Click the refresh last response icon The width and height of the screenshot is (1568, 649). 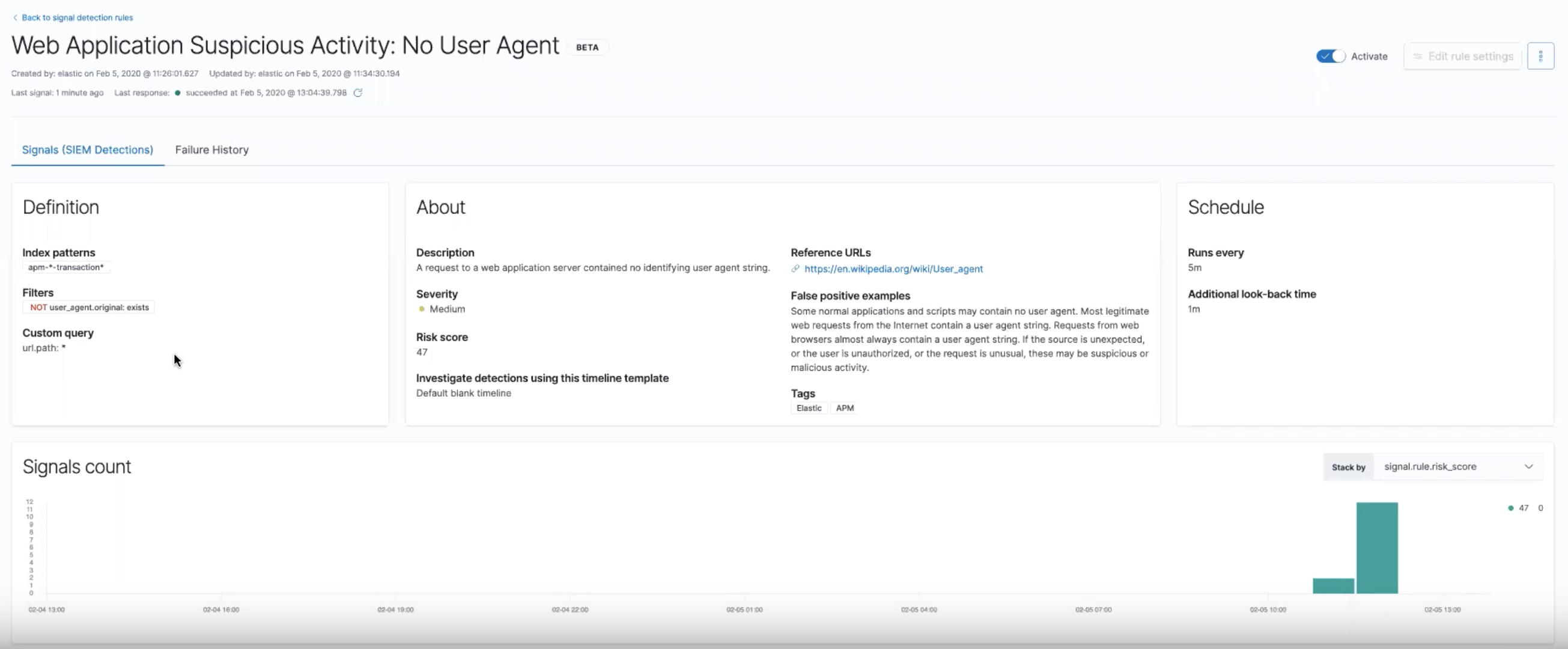pos(358,93)
